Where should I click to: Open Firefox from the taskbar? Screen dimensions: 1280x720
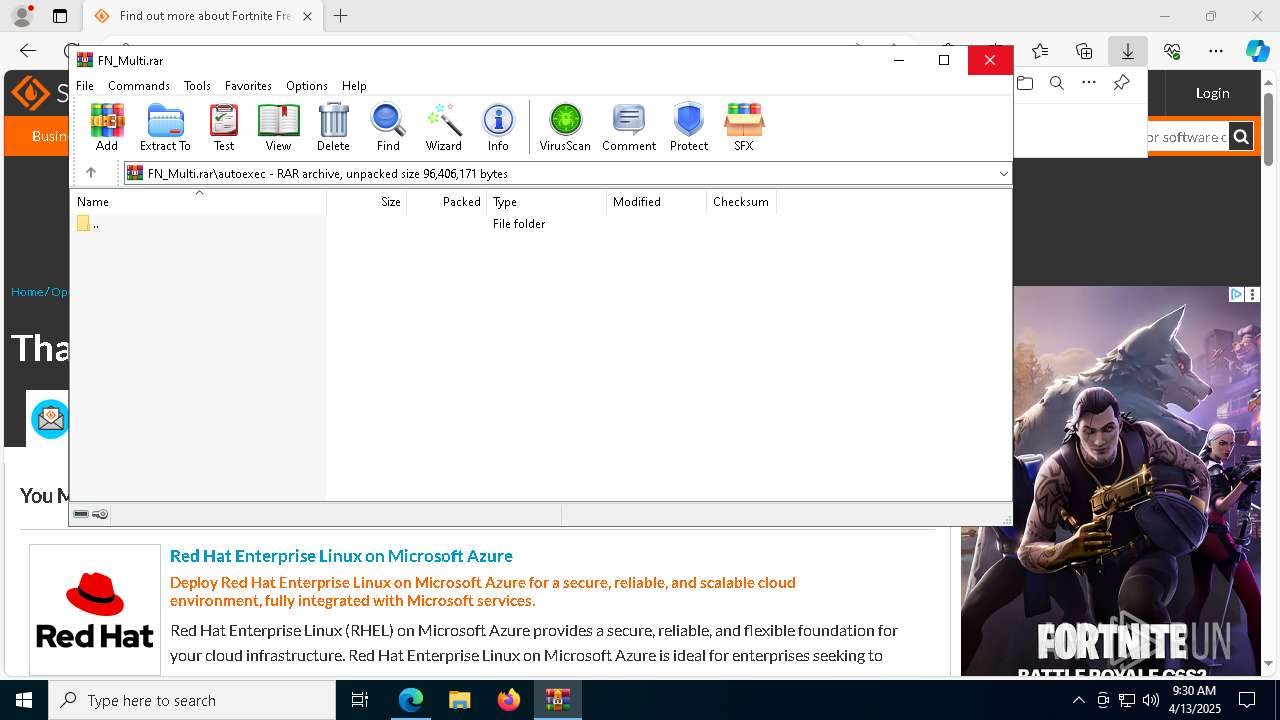click(x=508, y=700)
